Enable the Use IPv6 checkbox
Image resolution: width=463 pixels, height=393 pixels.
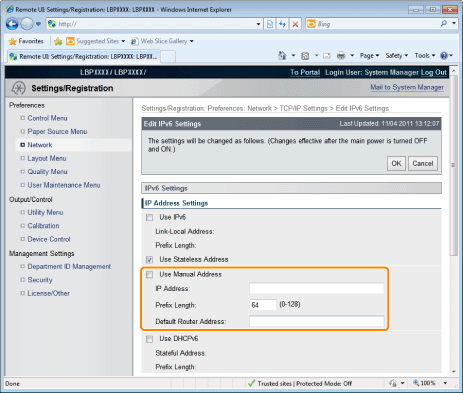(149, 218)
